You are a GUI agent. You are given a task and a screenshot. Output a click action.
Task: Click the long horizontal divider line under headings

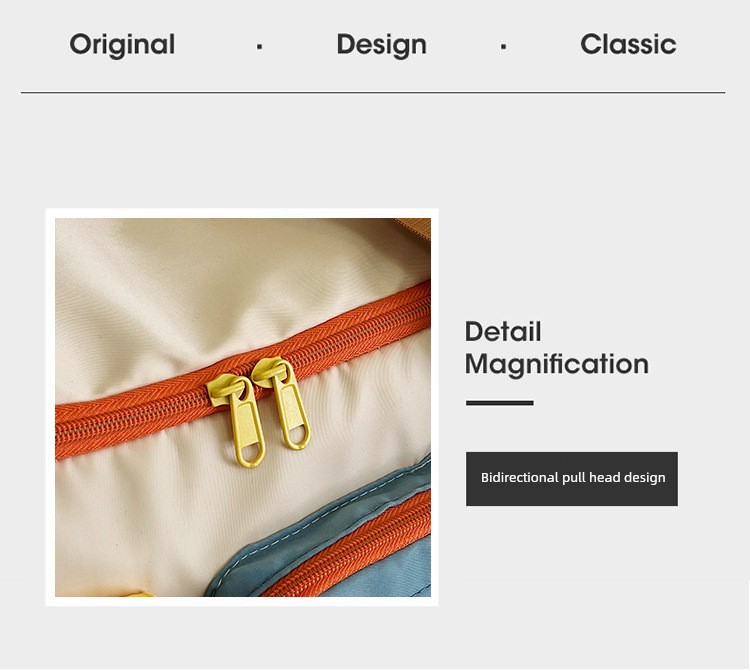[x=373, y=92]
